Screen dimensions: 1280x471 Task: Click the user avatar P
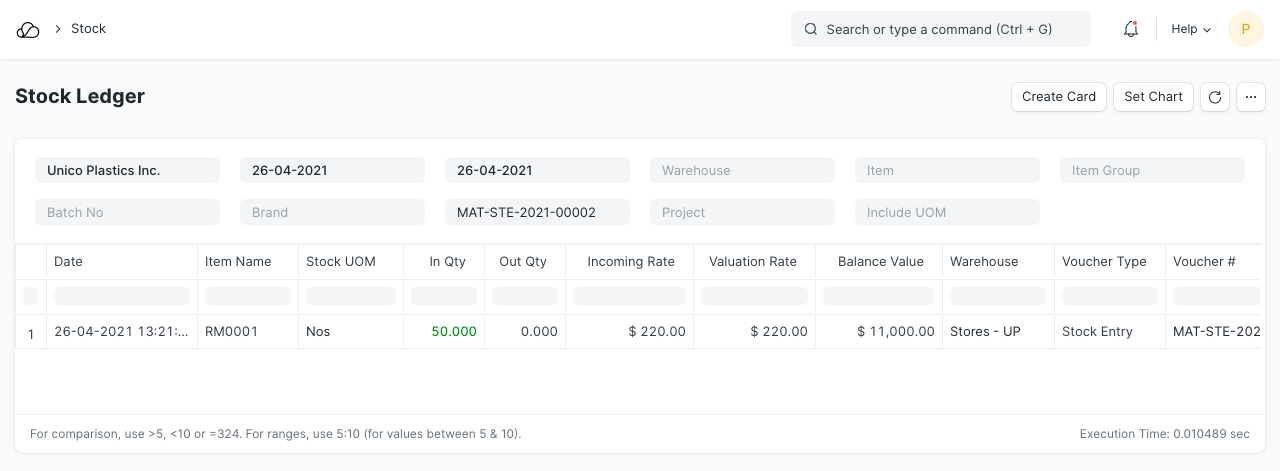(1245, 30)
